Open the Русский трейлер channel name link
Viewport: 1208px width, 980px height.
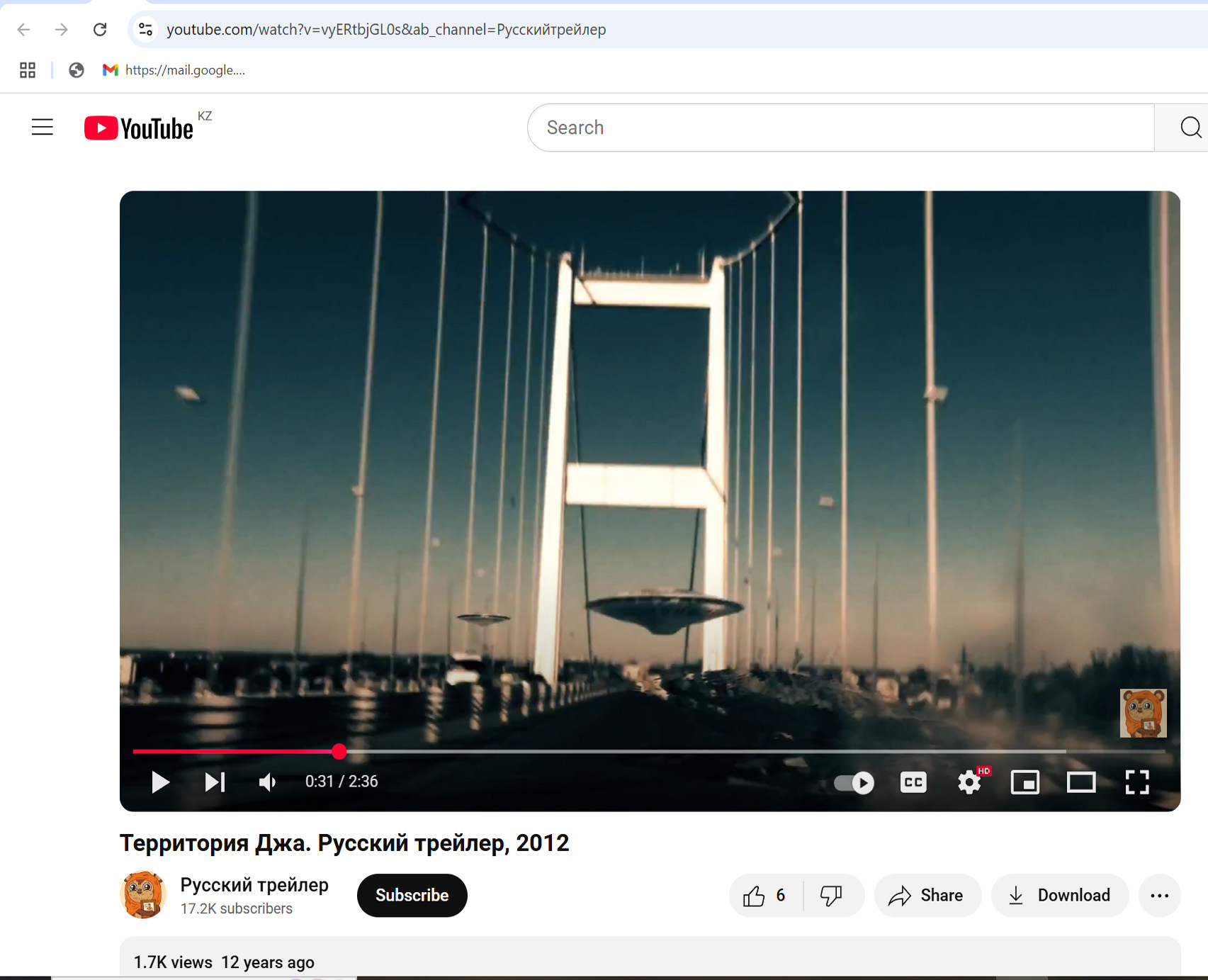pyautogui.click(x=254, y=884)
